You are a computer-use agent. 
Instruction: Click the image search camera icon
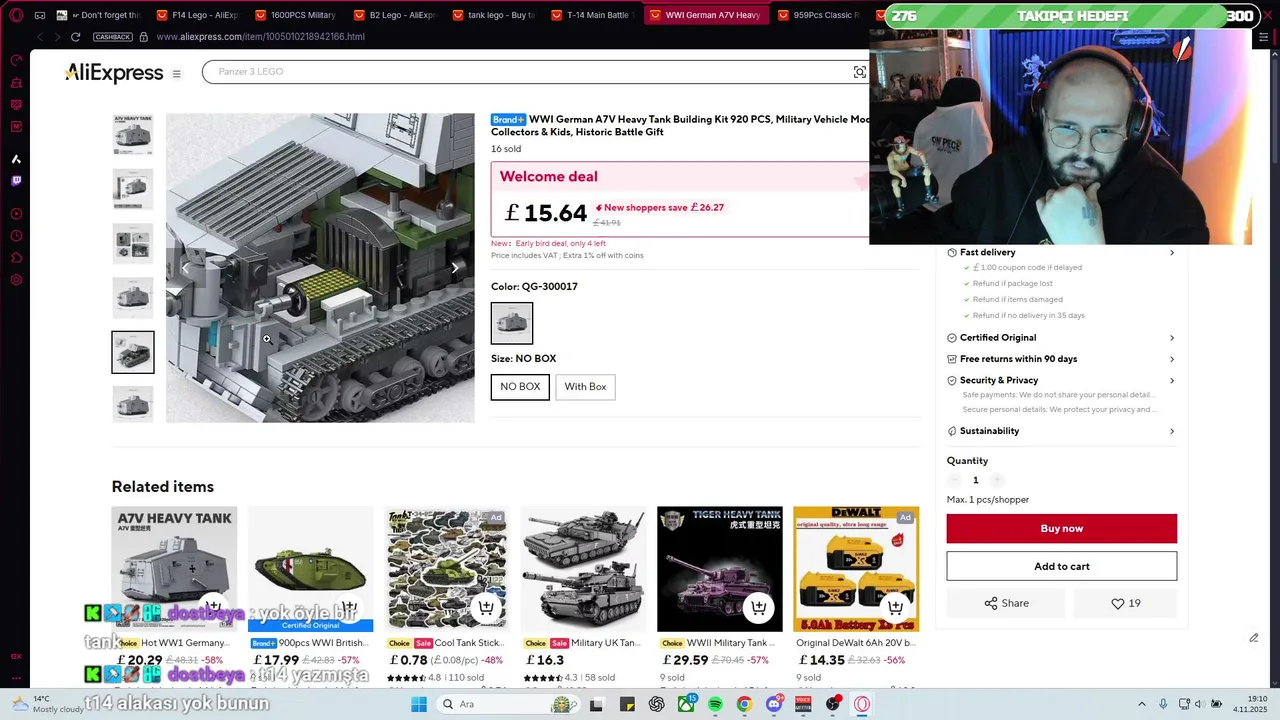859,72
